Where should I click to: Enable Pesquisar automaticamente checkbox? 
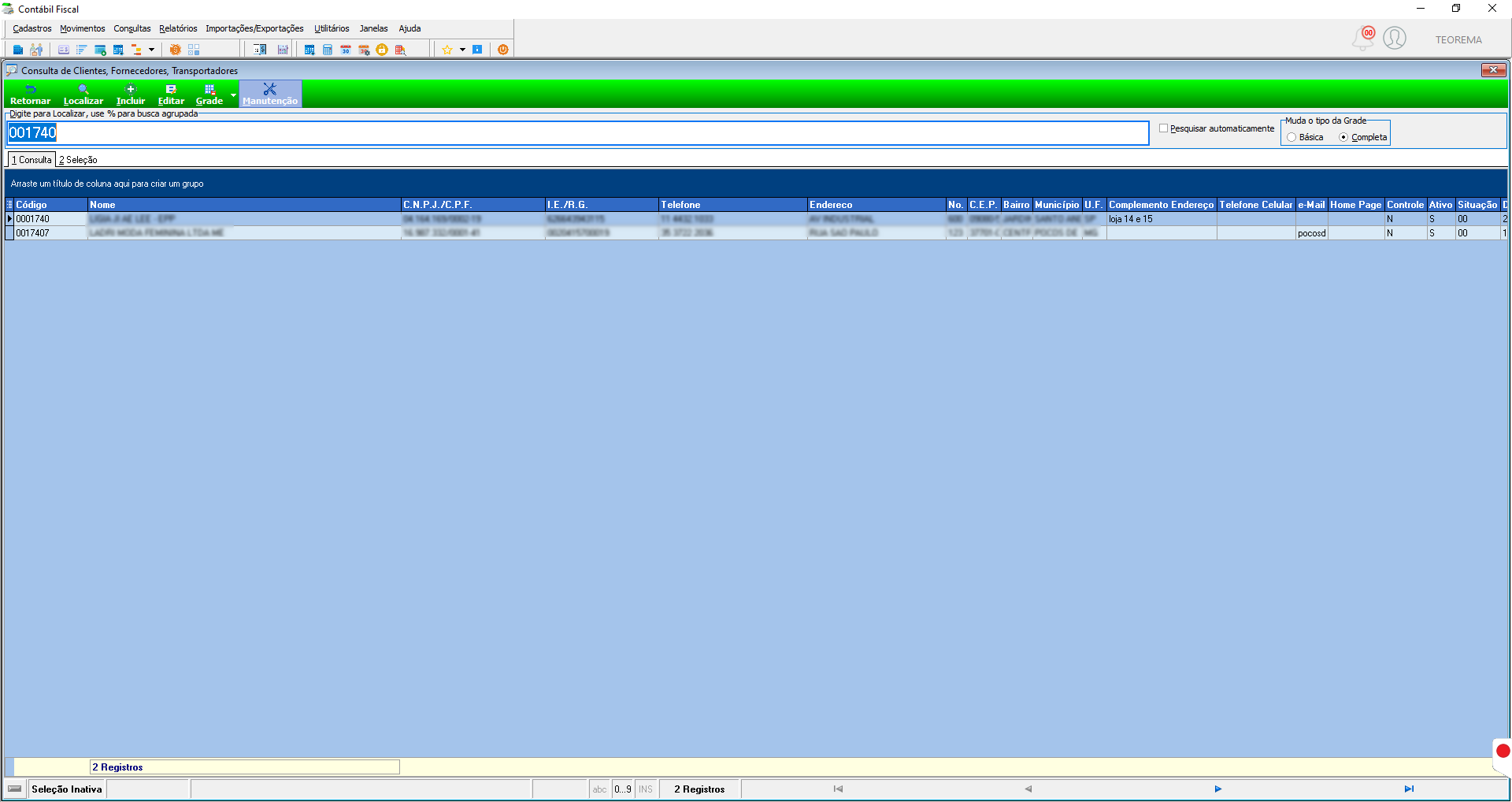tap(1163, 128)
